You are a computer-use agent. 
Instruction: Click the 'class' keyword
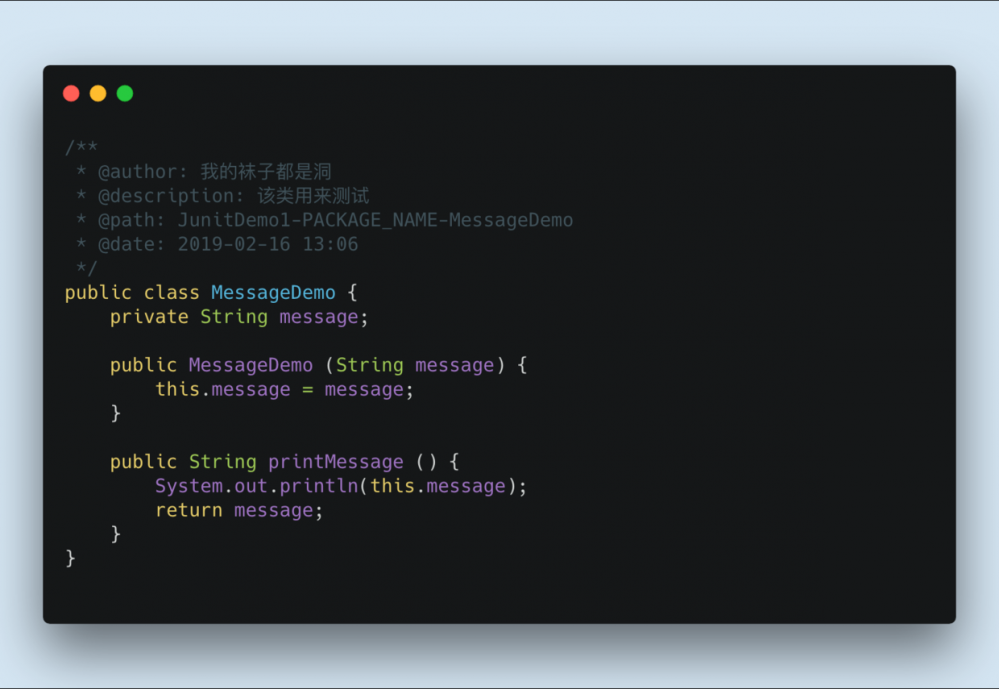tap(171, 293)
